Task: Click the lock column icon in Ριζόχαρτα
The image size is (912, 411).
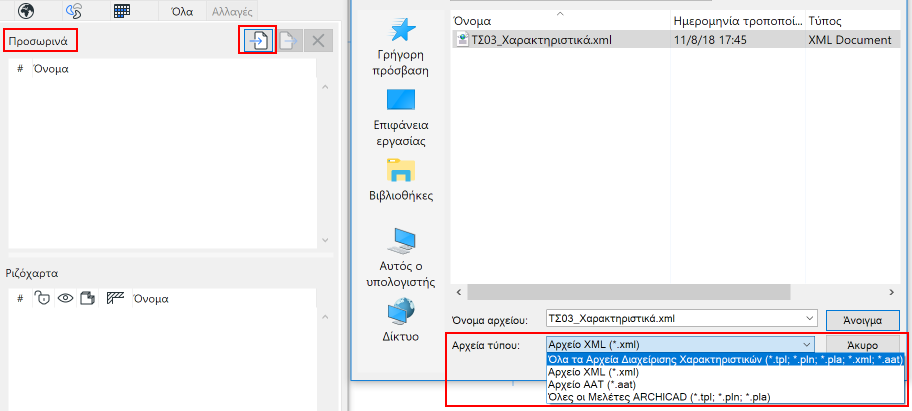Action: pyautogui.click(x=42, y=299)
